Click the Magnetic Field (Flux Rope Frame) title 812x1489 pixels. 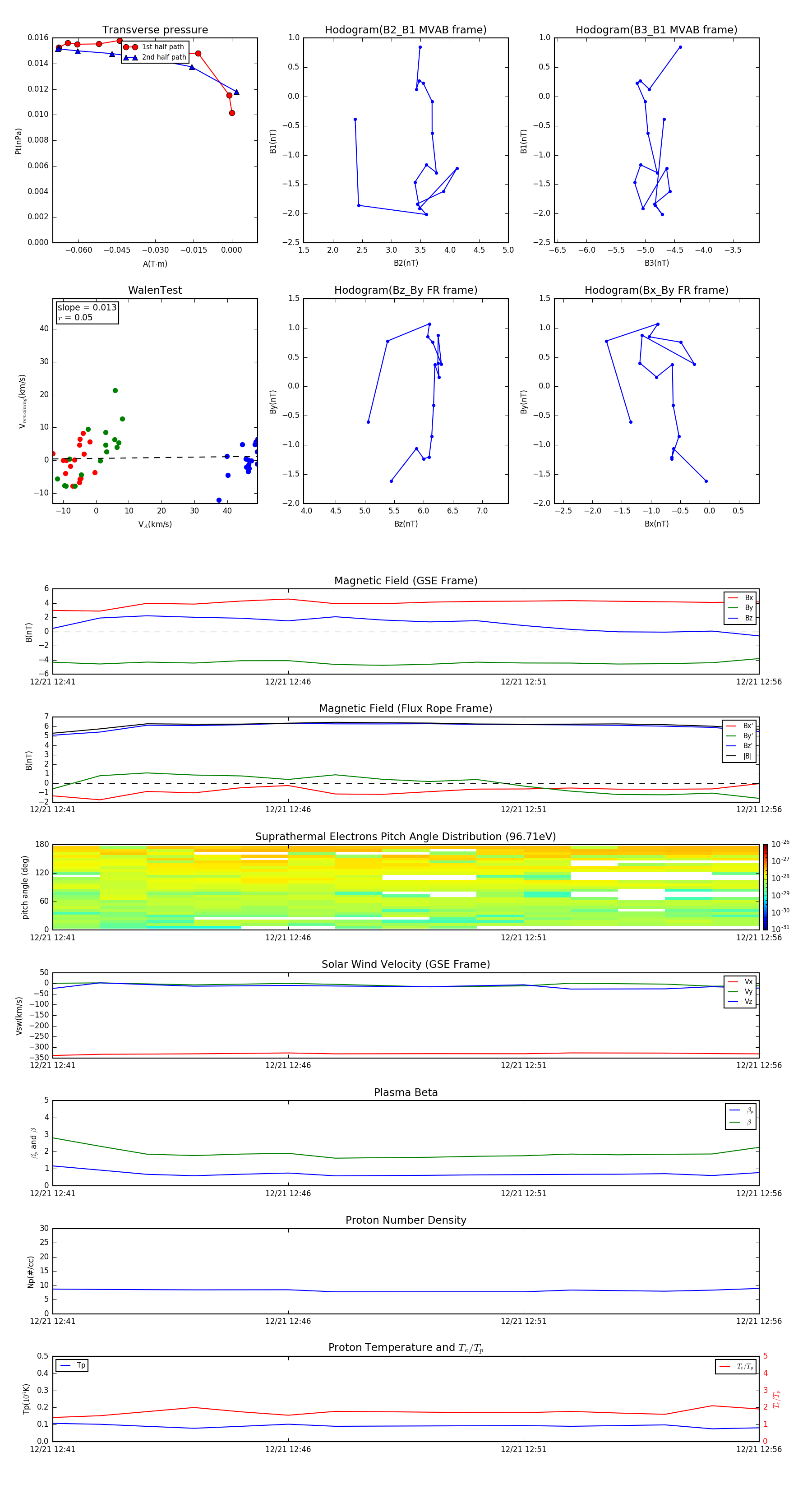coord(406,709)
